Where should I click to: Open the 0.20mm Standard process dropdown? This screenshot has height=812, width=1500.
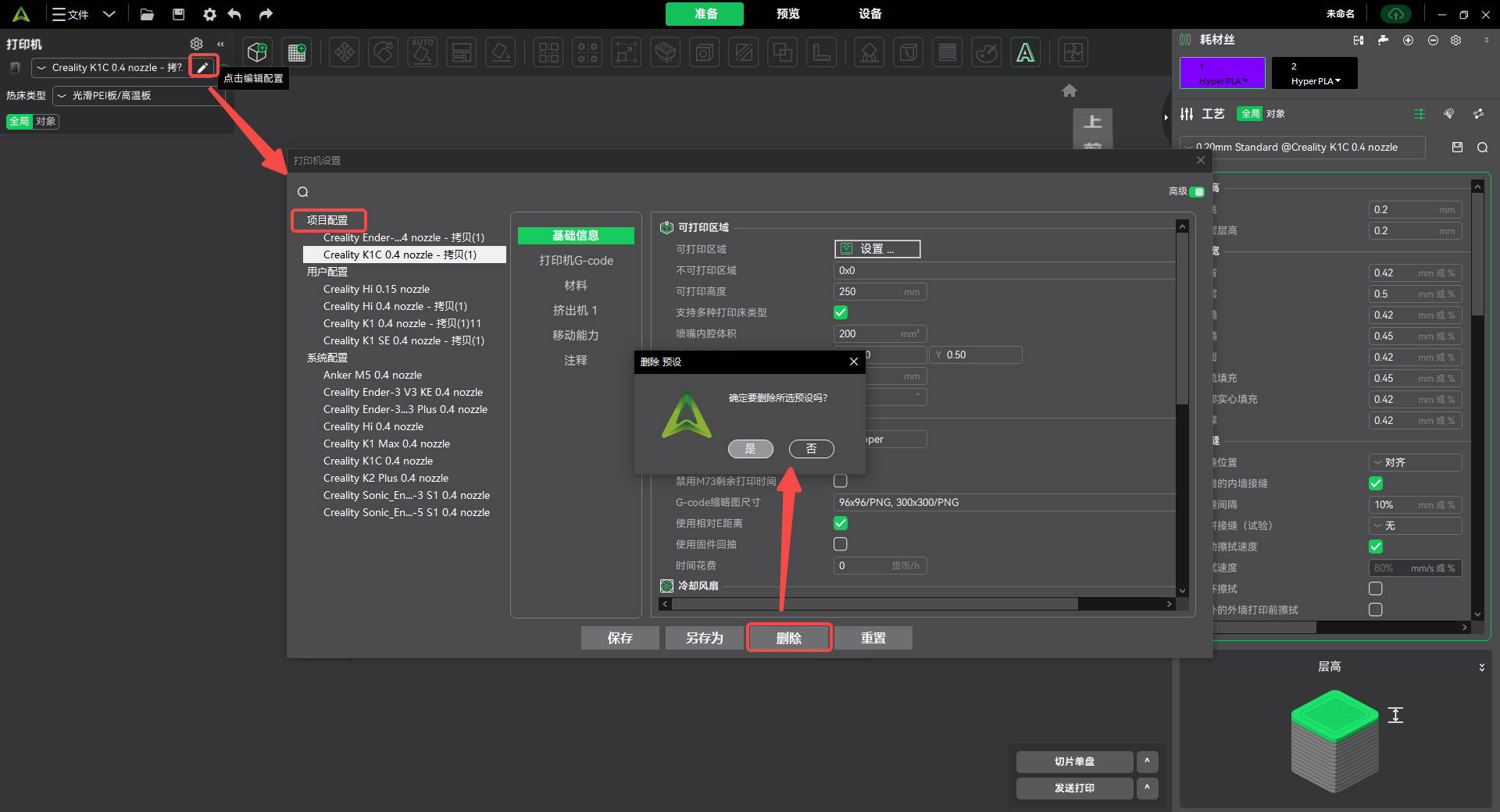coord(1303,147)
